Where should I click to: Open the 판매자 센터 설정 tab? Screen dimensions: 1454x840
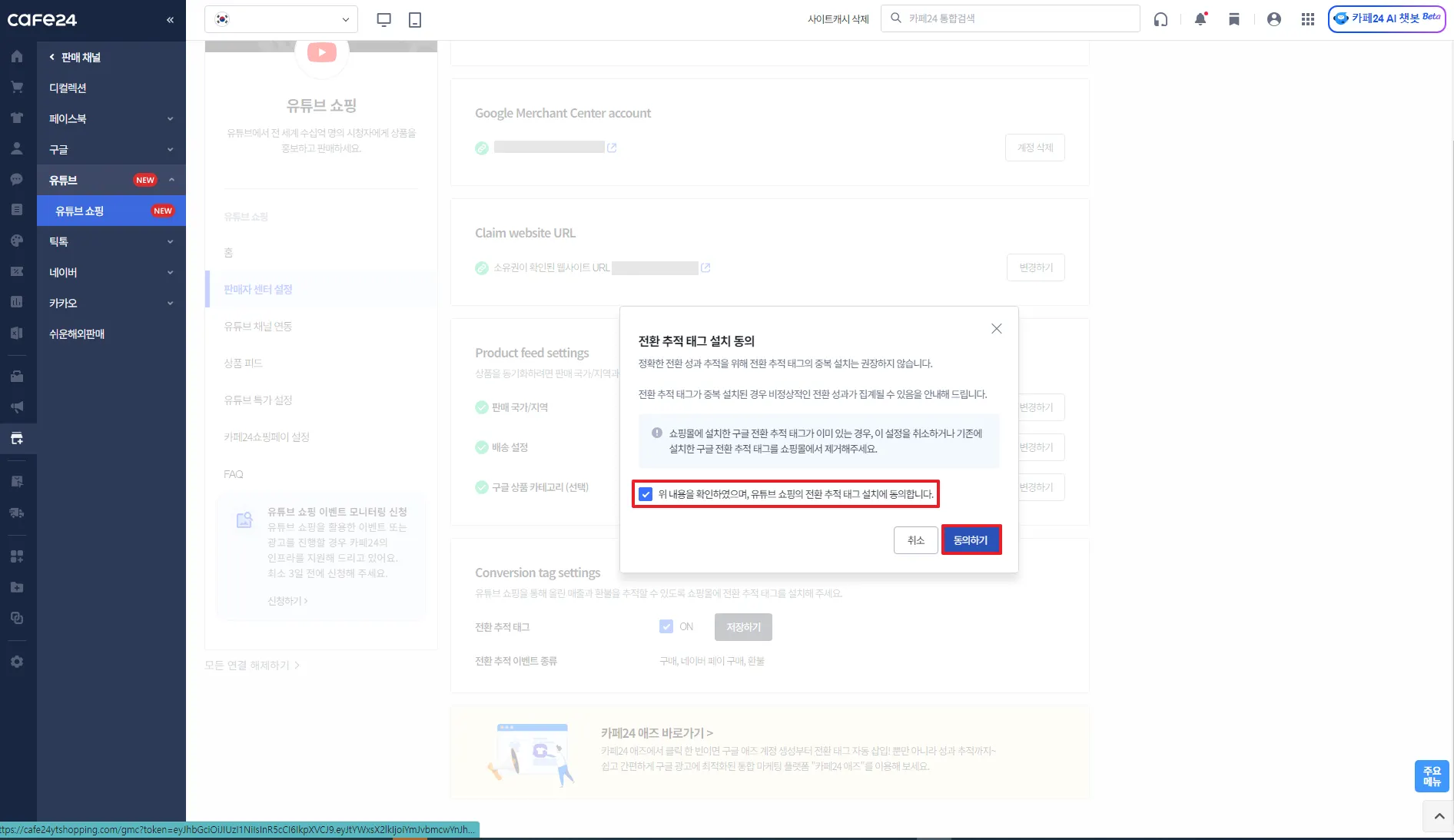coord(321,289)
